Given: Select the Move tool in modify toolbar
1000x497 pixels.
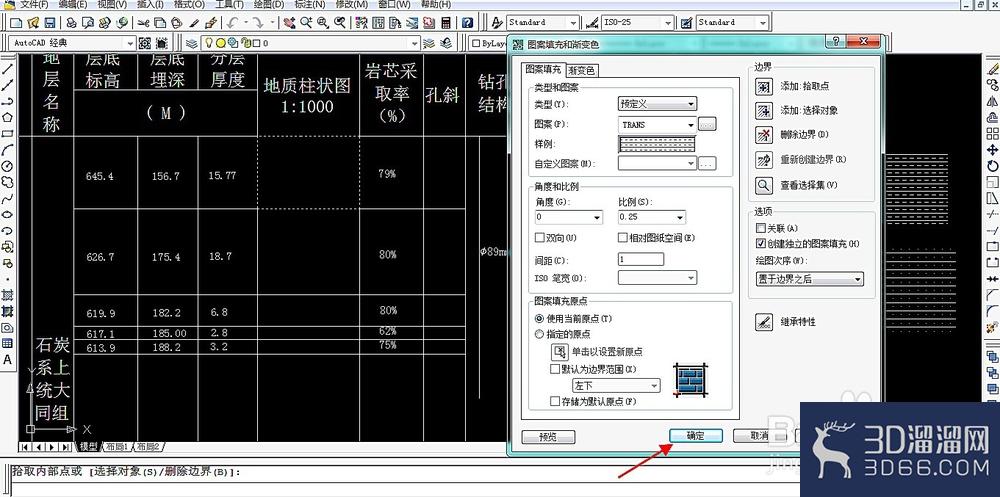Looking at the screenshot, I should point(992,150).
